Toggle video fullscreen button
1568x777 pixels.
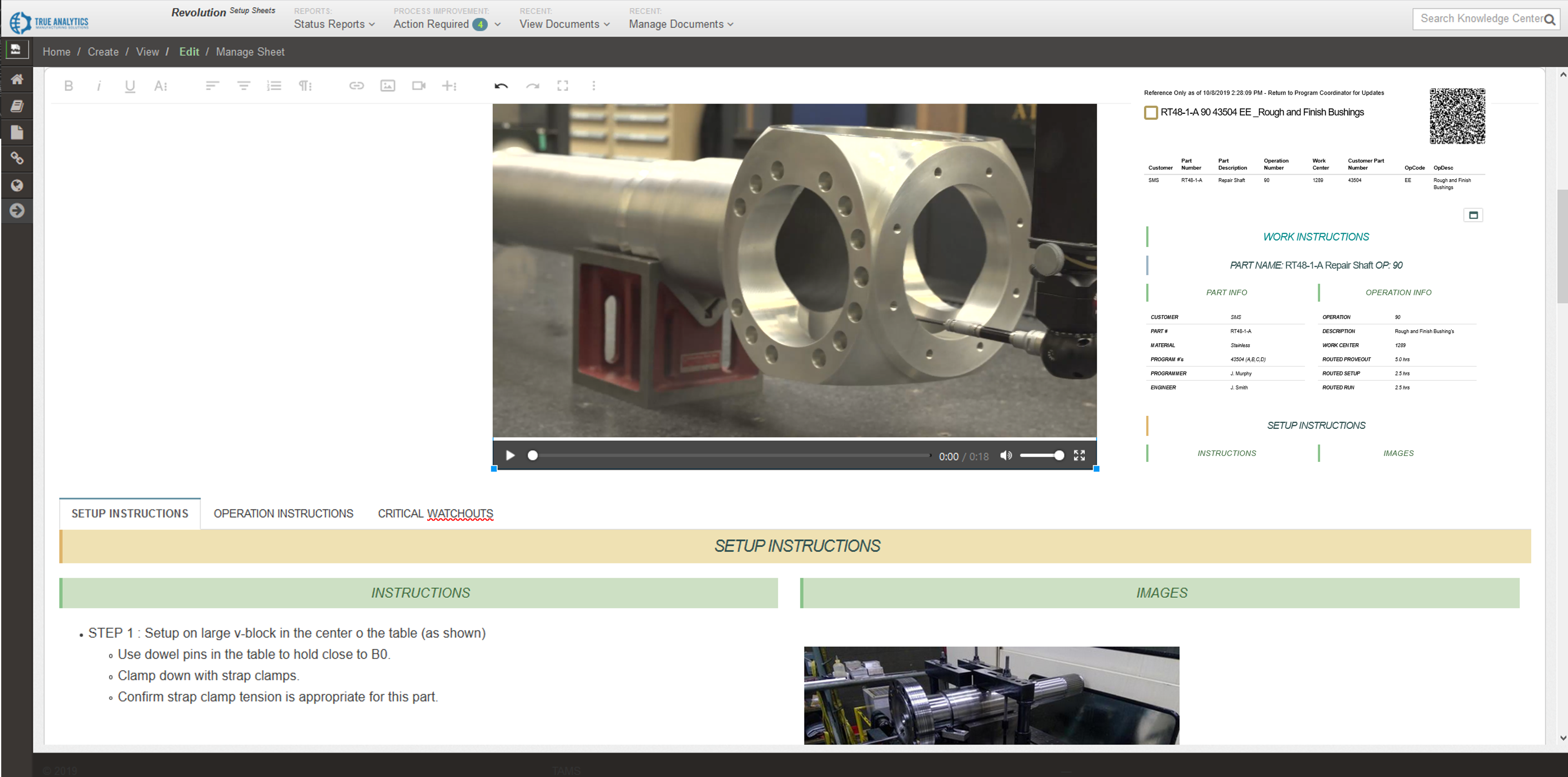pyautogui.click(x=1079, y=456)
